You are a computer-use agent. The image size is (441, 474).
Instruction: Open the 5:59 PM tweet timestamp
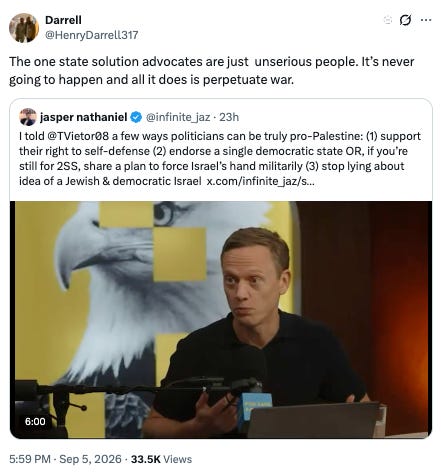[30, 459]
